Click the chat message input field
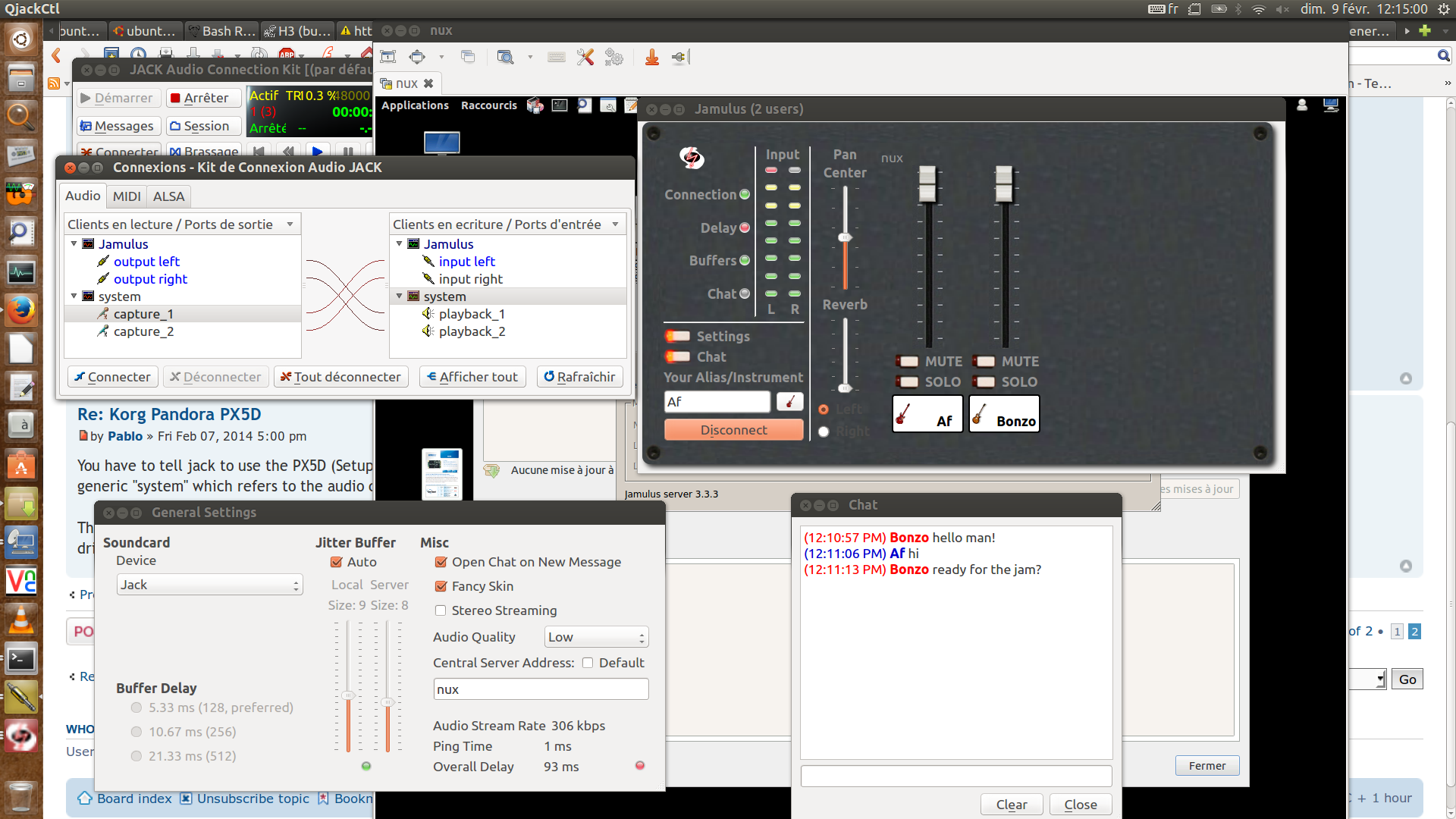1456x819 pixels. [x=955, y=776]
